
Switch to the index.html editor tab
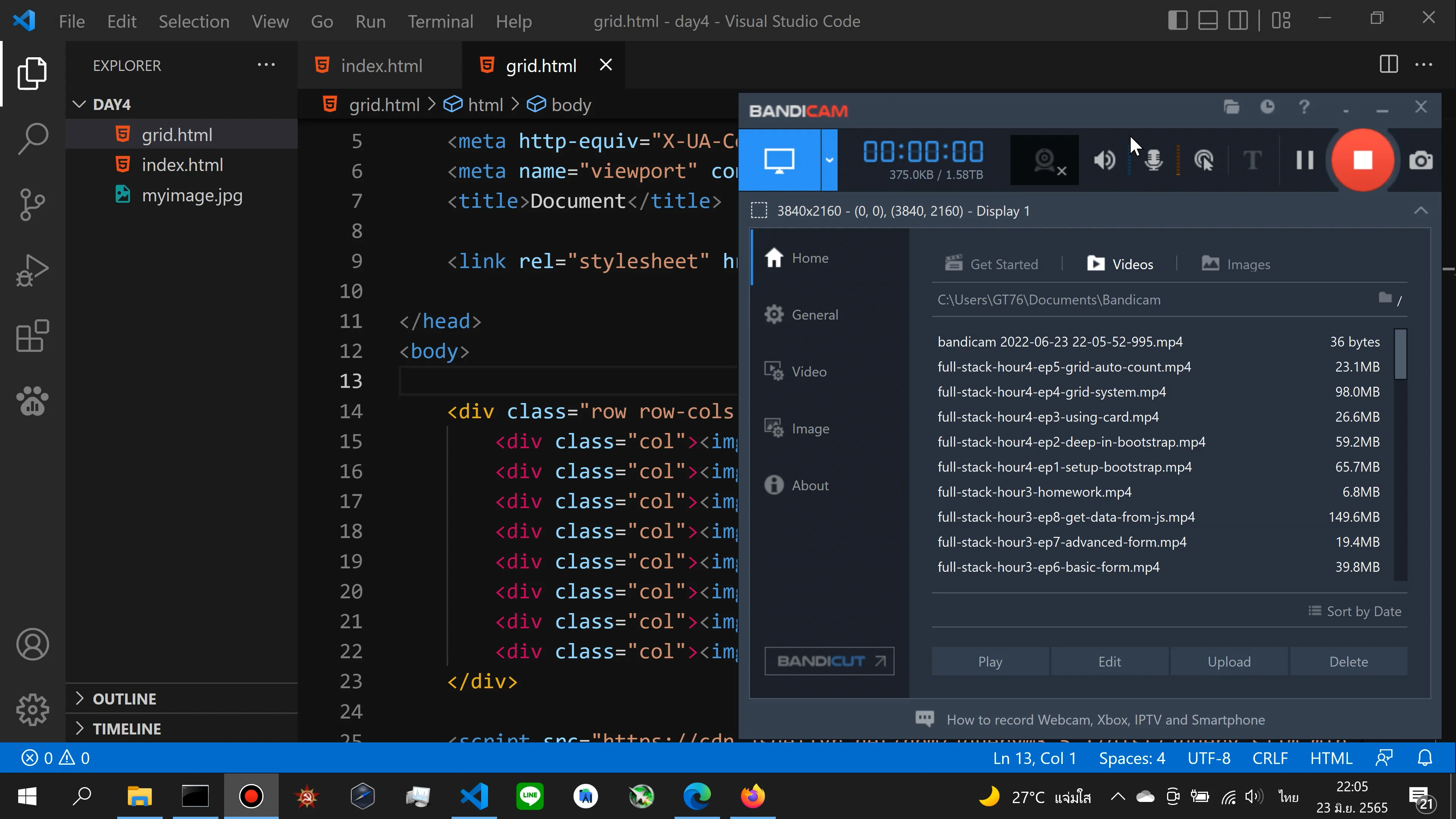[380, 66]
